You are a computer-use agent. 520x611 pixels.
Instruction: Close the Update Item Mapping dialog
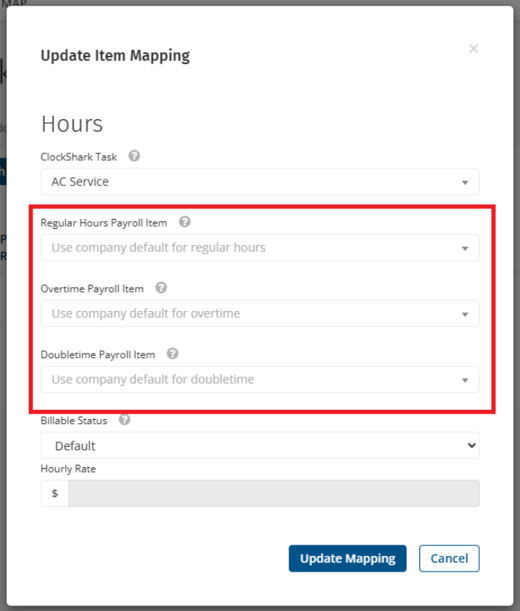pyautogui.click(x=474, y=49)
